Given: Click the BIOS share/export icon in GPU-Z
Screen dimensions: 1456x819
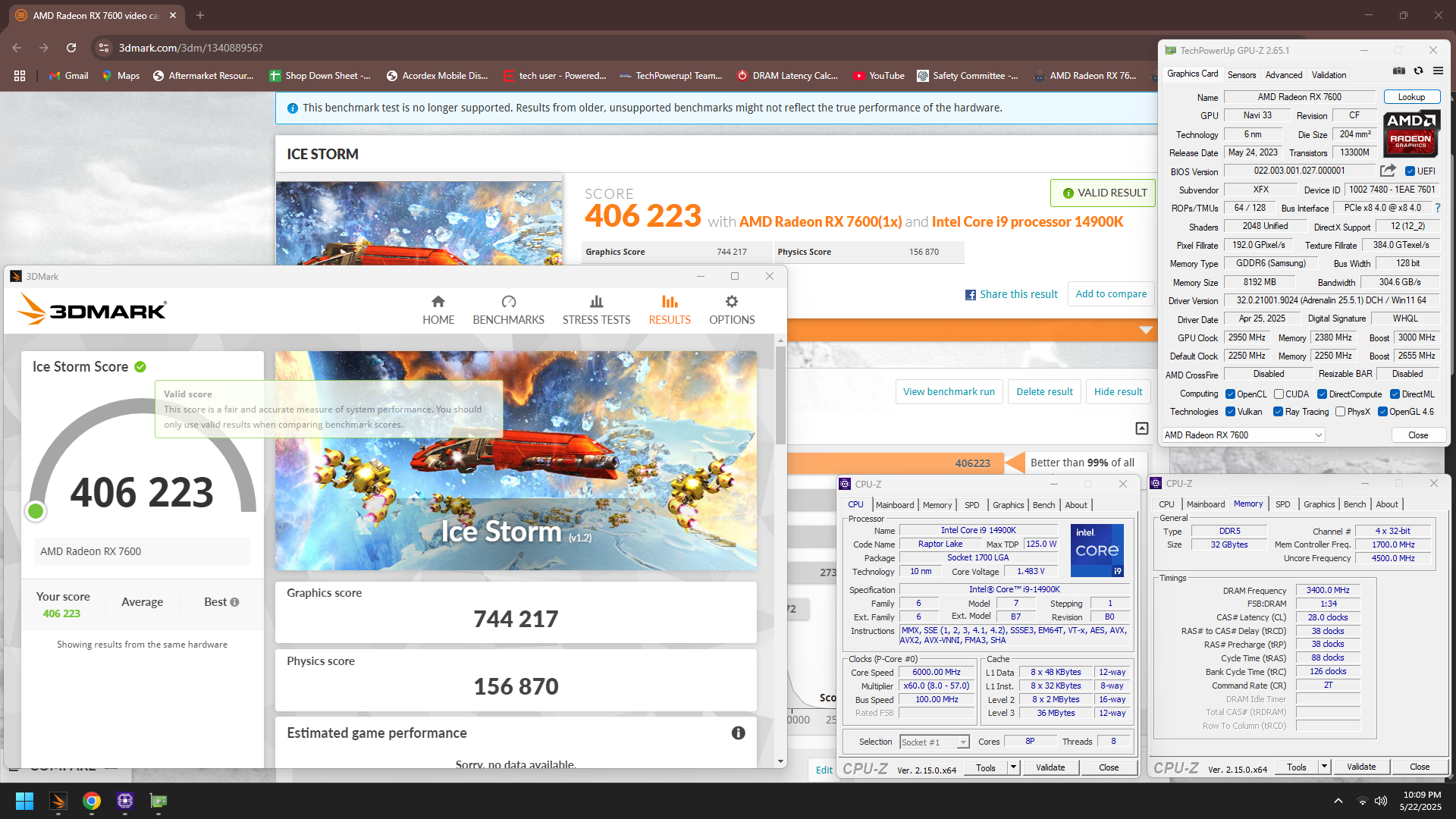Looking at the screenshot, I should pos(1388,171).
